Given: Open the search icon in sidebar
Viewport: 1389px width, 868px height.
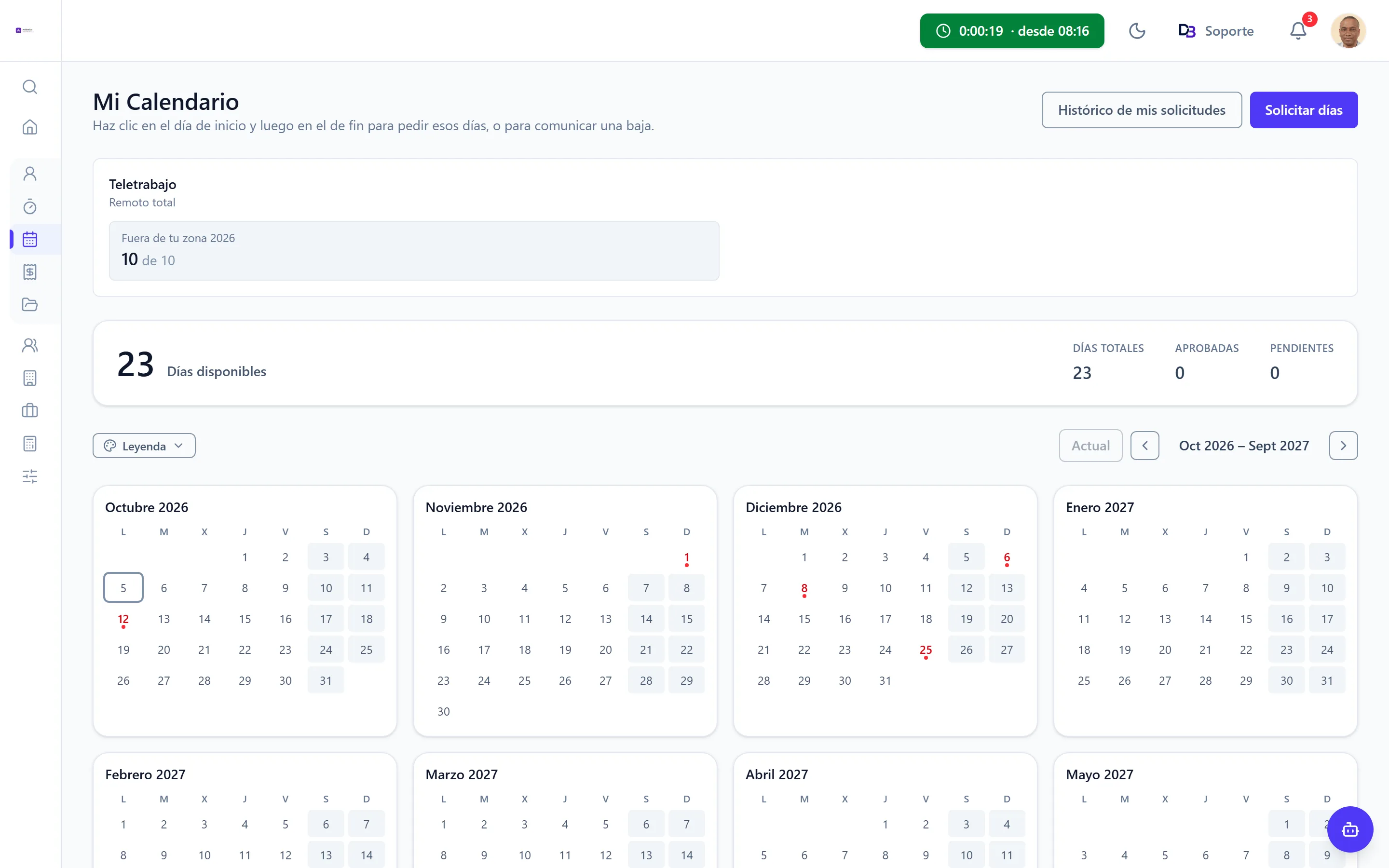Looking at the screenshot, I should click(30, 87).
